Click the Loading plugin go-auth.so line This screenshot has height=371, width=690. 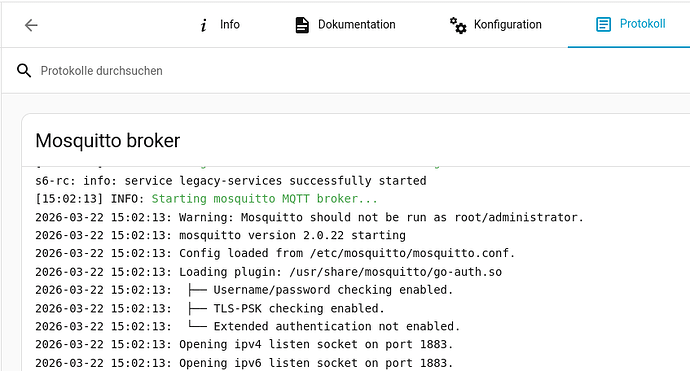pyautogui.click(x=268, y=272)
